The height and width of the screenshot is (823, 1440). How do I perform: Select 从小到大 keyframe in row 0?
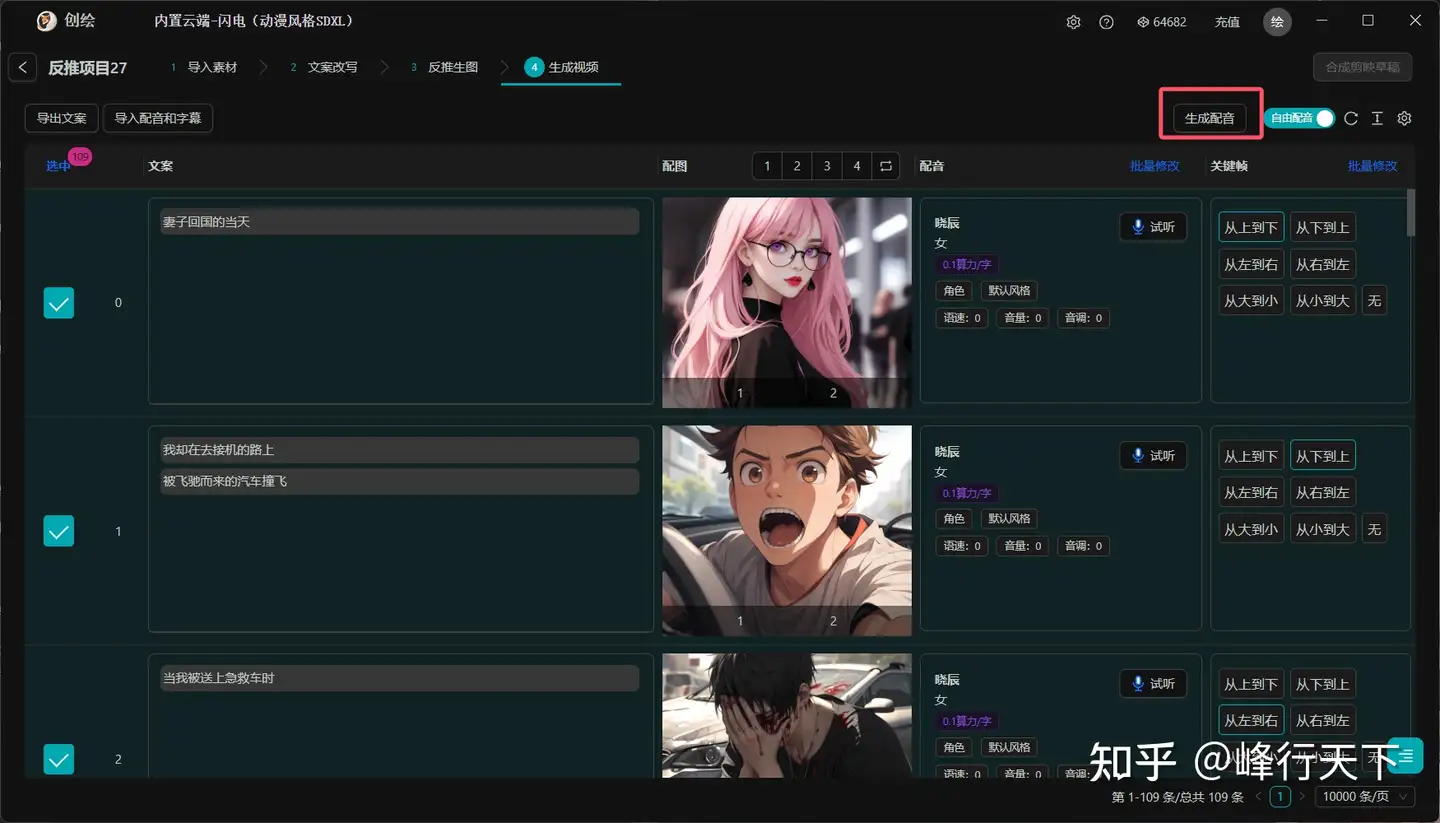point(1323,300)
